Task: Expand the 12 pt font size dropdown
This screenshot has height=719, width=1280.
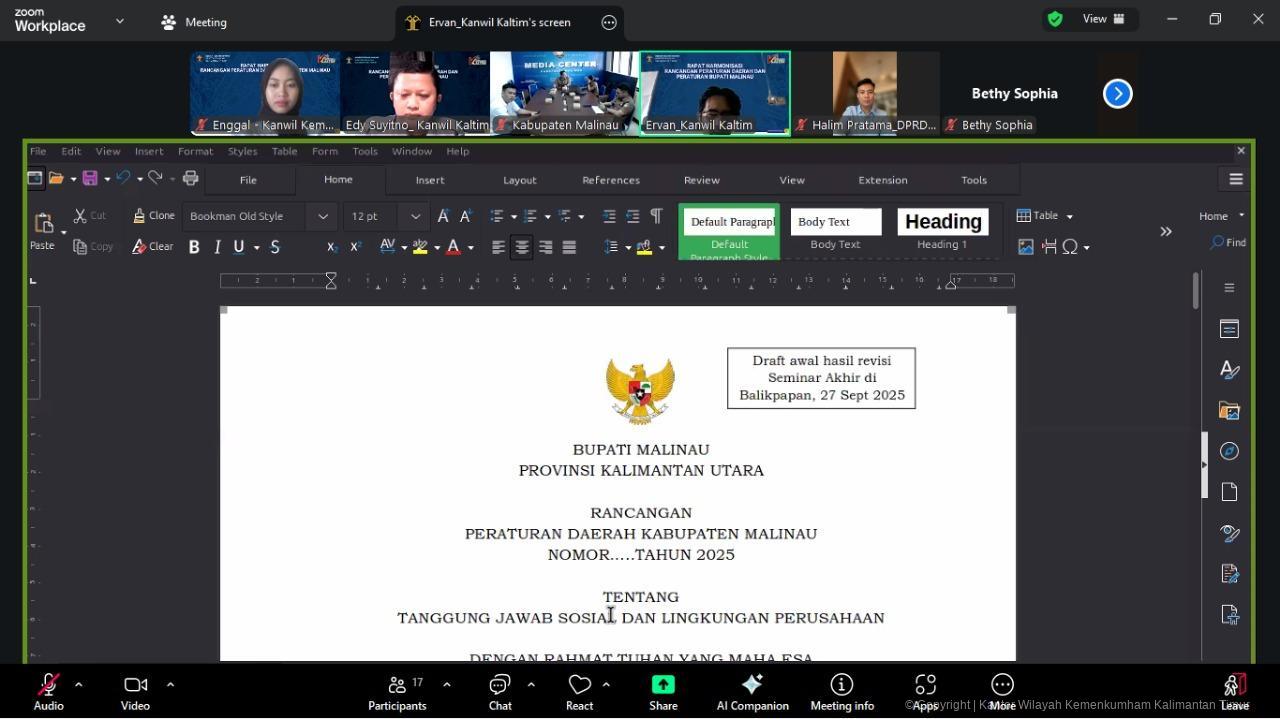Action: click(415, 216)
